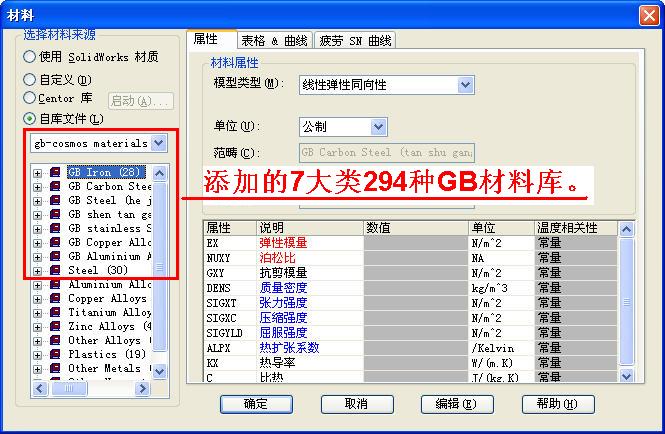This screenshot has width=665, height=434.
Task: Switch to the 属性 tab
Action: [x=212, y=39]
